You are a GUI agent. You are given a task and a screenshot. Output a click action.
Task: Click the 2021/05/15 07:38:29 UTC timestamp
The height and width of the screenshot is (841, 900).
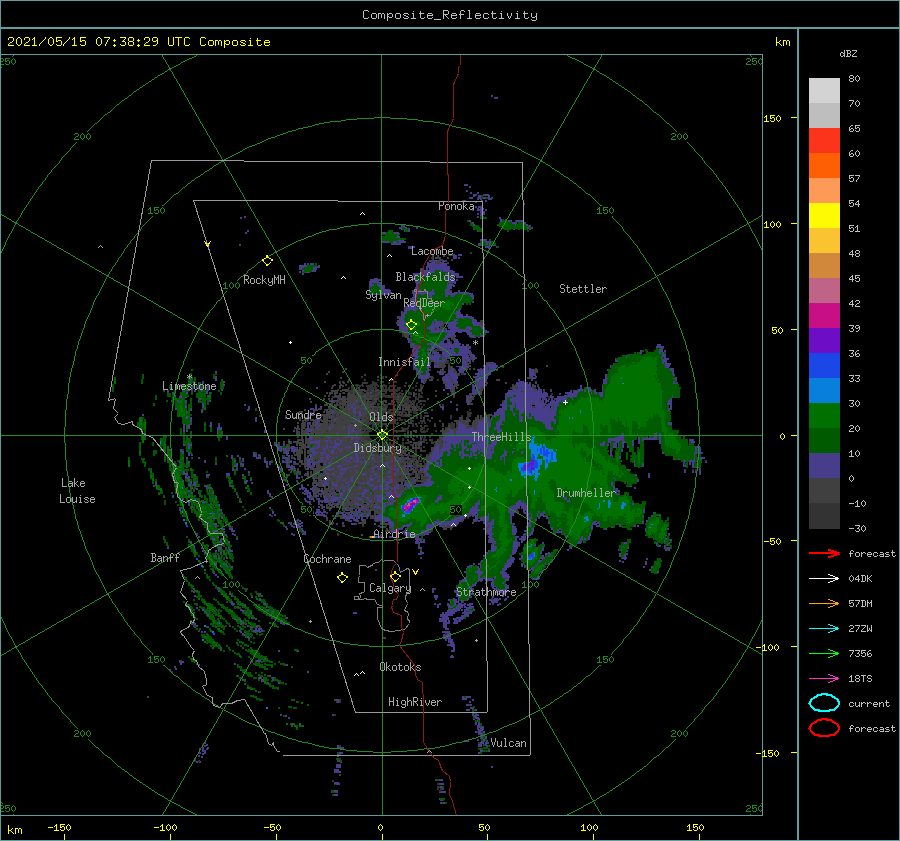click(x=138, y=42)
